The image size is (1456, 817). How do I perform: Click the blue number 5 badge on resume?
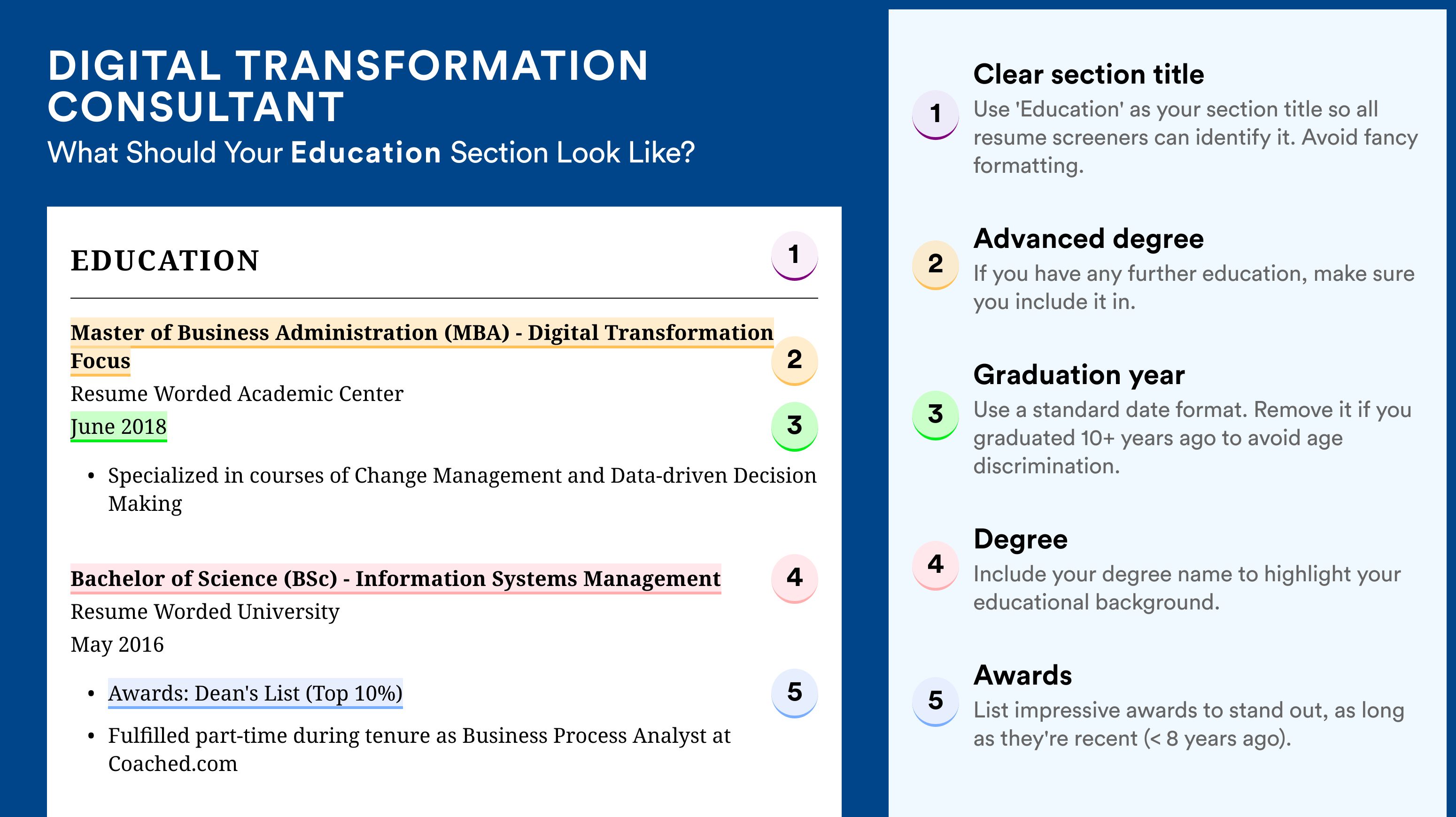(794, 693)
